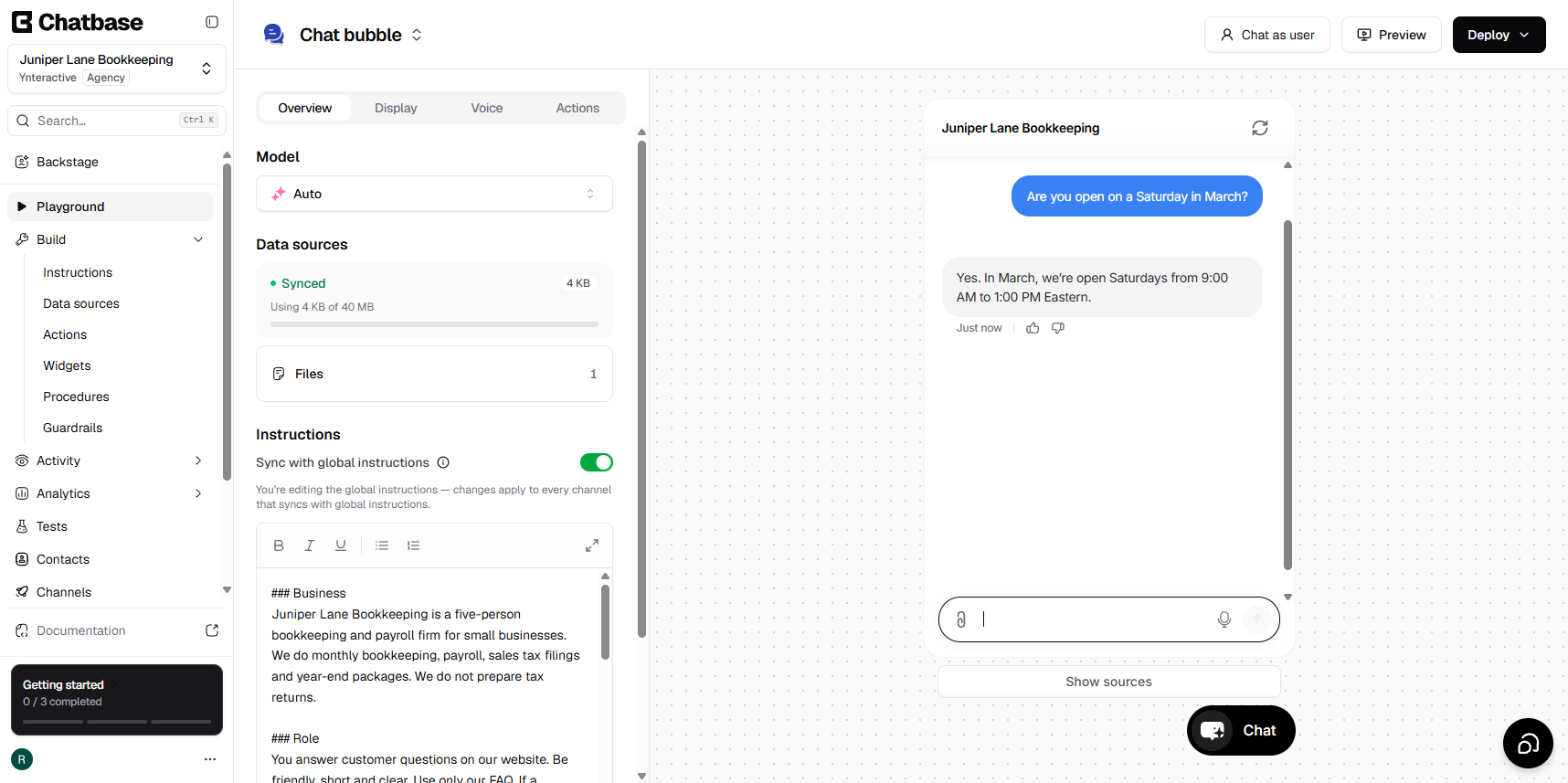Refresh the chat conversation
Viewport: 1568px width, 783px height.
coord(1260,128)
